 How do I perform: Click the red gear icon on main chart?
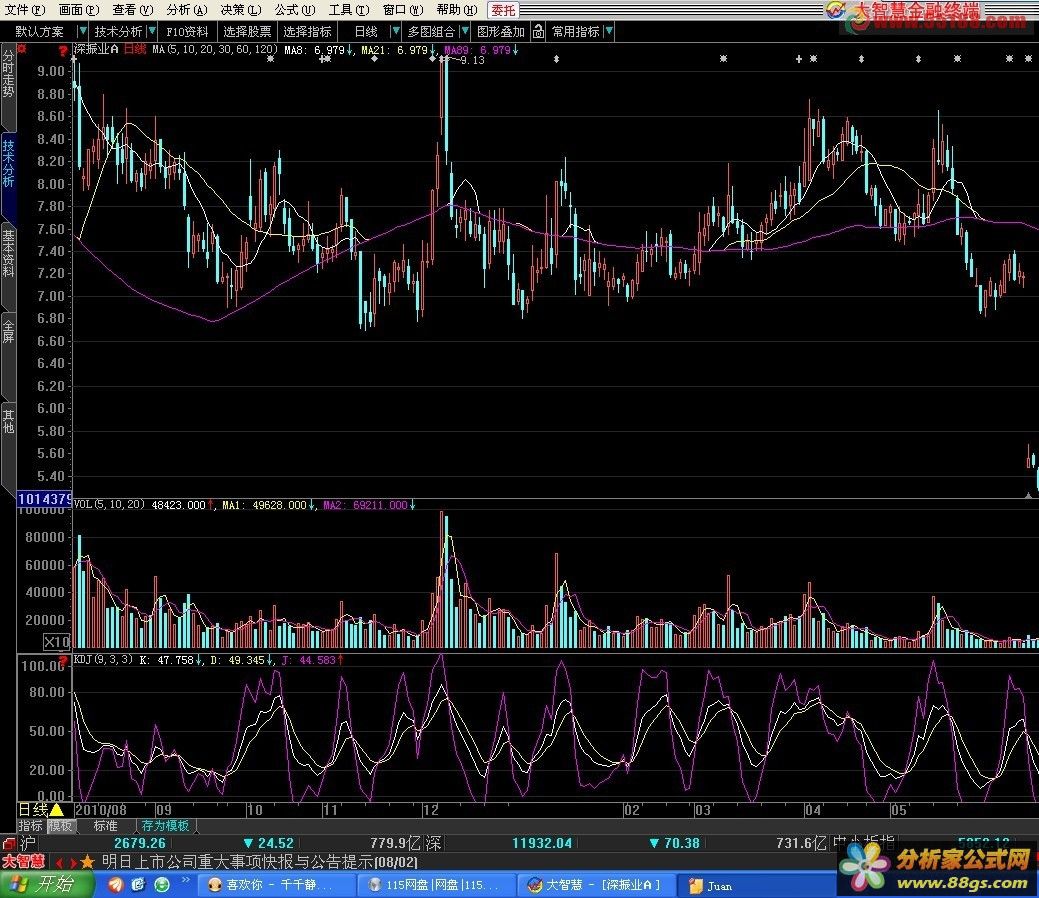[x=22, y=49]
